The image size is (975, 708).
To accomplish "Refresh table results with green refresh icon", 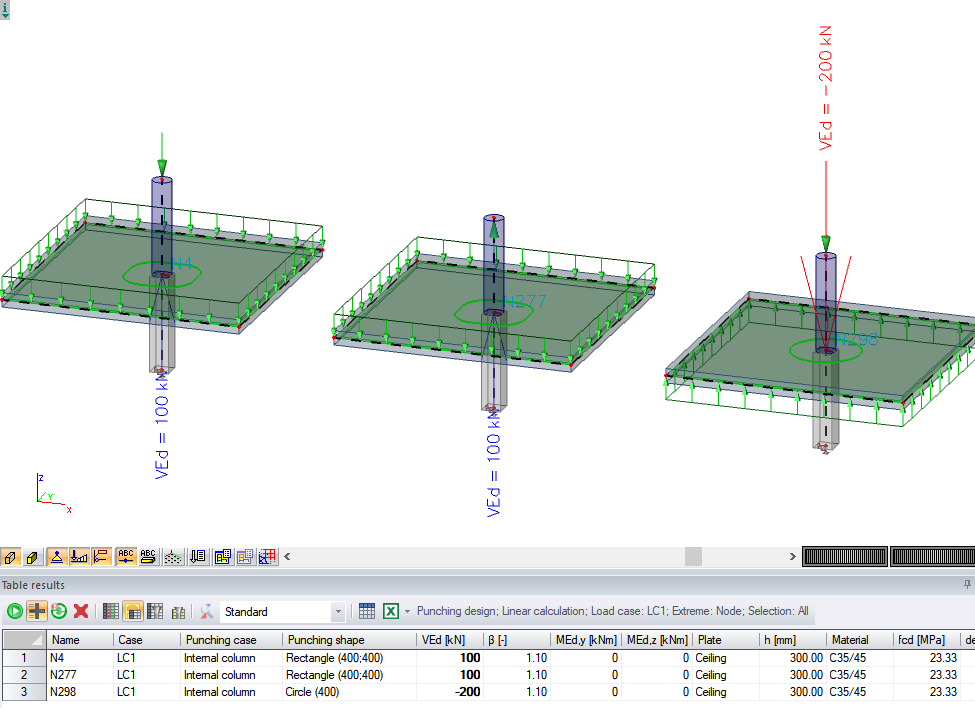I will pyautogui.click(x=57, y=611).
